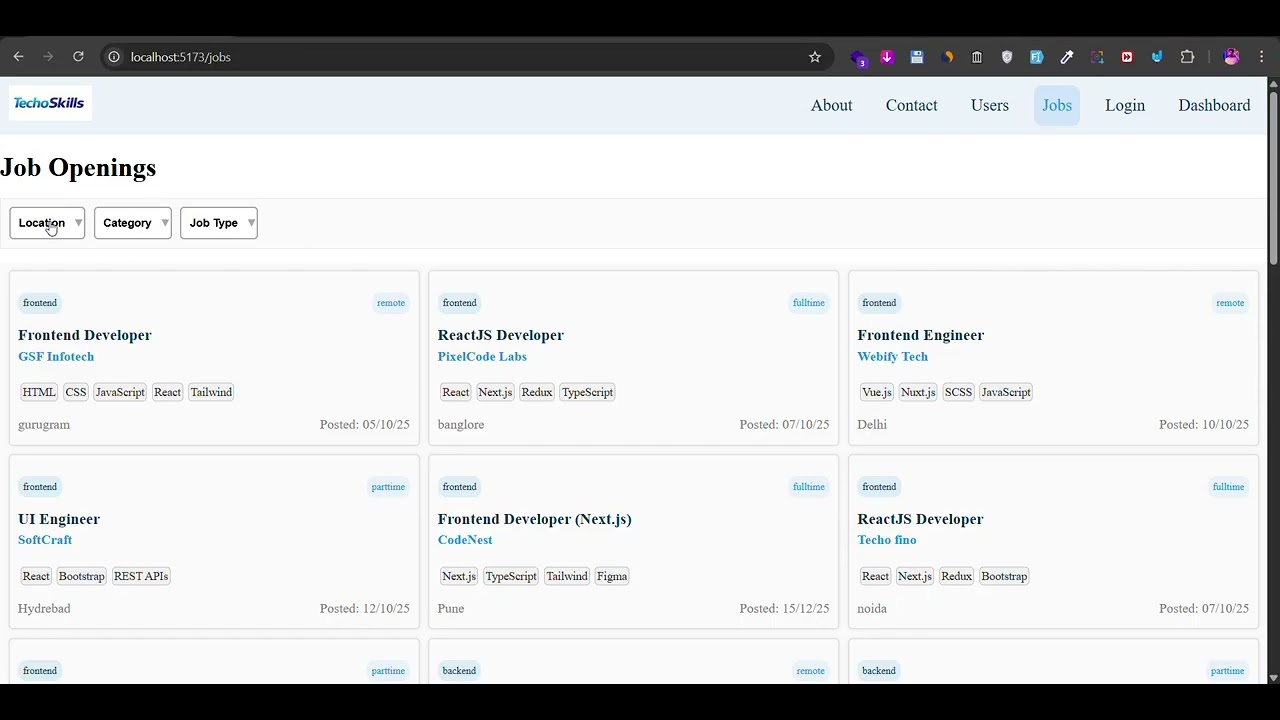Reload the jobs page
The image size is (1280, 720).
click(78, 57)
